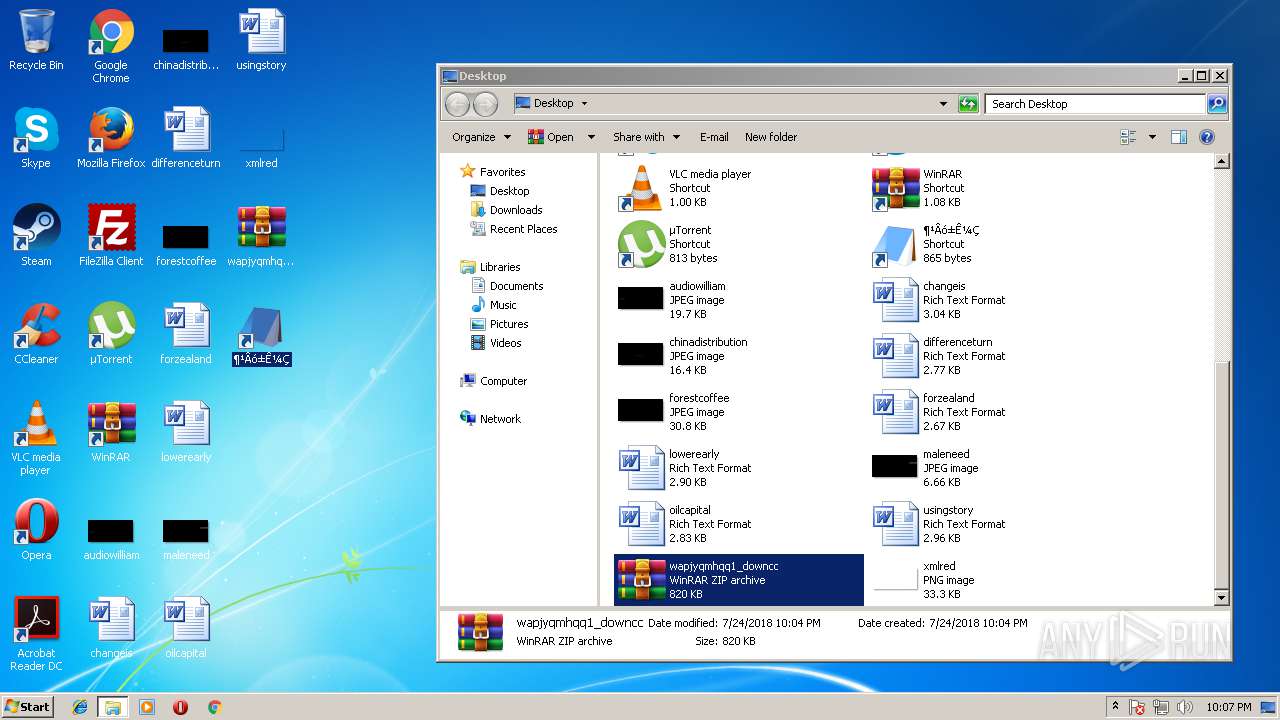The width and height of the screenshot is (1280, 720).
Task: Launch WinRAR desktop shortcut
Action: [x=111, y=433]
